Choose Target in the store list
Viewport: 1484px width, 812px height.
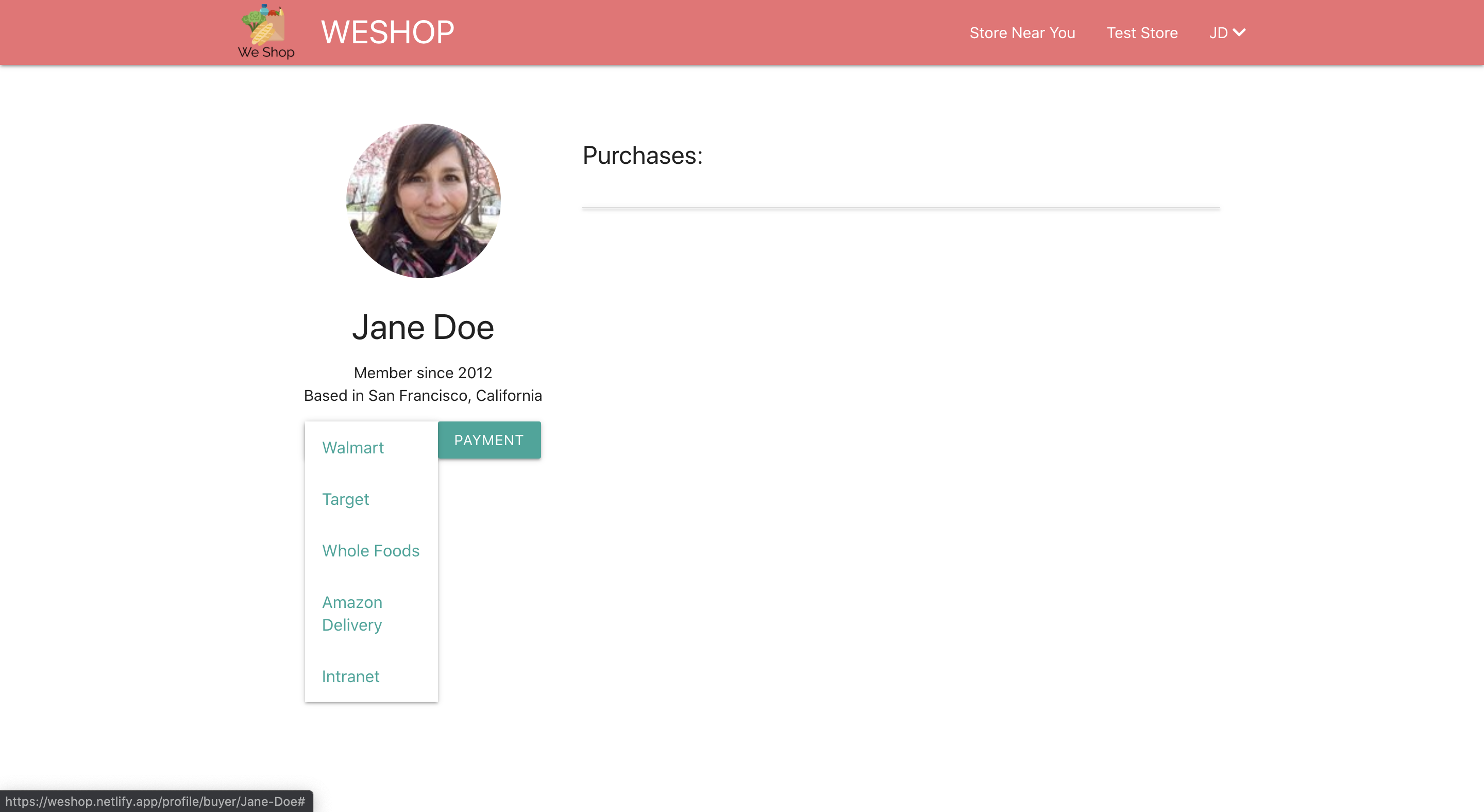(x=345, y=499)
